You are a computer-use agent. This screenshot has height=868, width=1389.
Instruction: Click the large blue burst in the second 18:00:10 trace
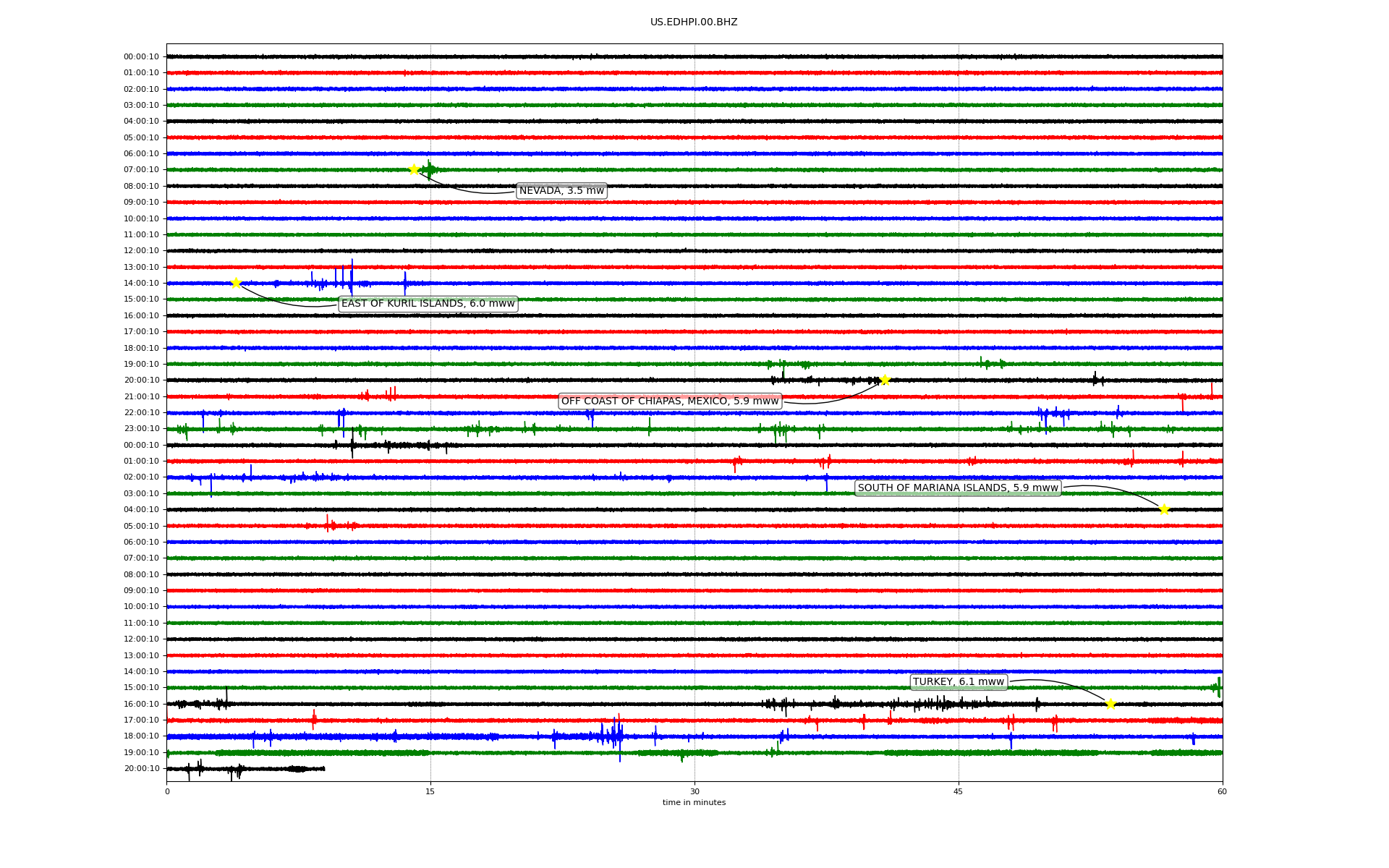tap(612, 736)
